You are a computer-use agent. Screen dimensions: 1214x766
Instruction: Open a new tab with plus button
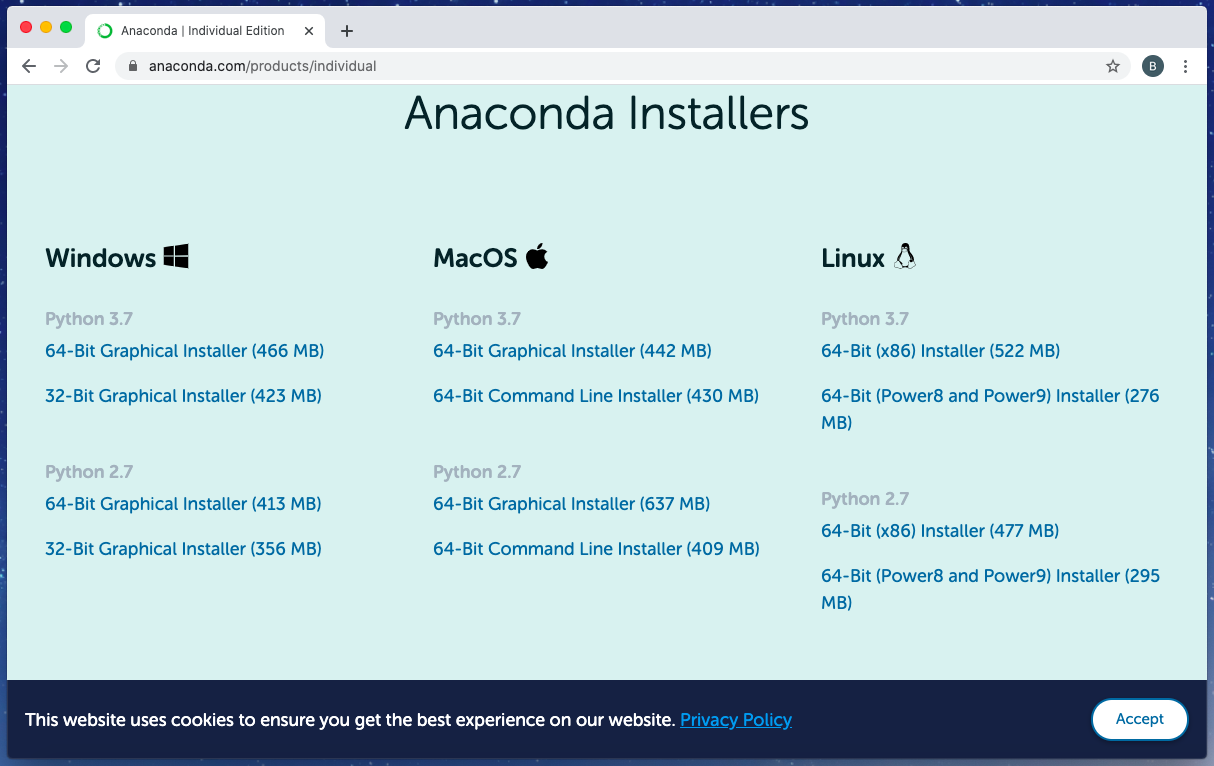[347, 31]
